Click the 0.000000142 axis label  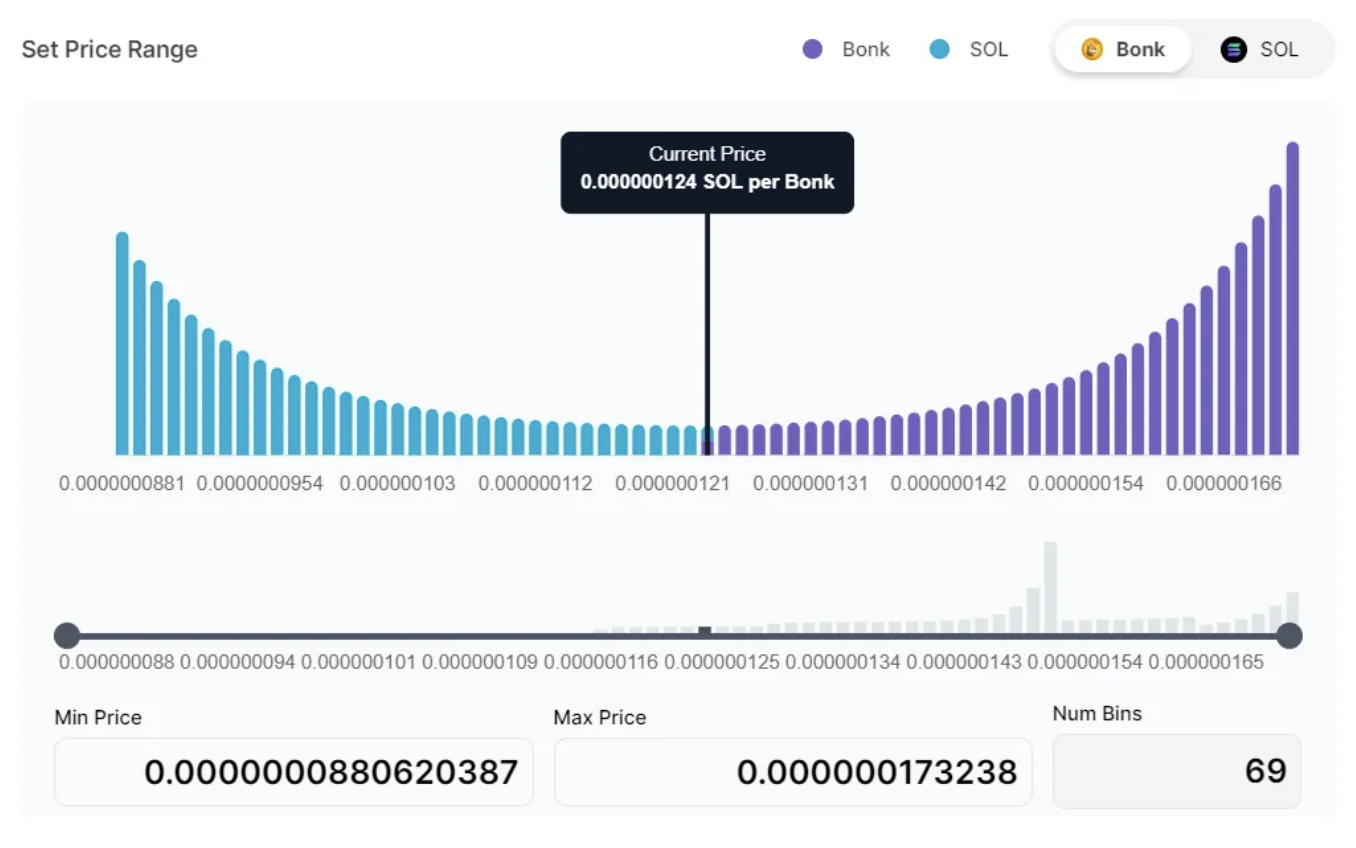pos(948,484)
